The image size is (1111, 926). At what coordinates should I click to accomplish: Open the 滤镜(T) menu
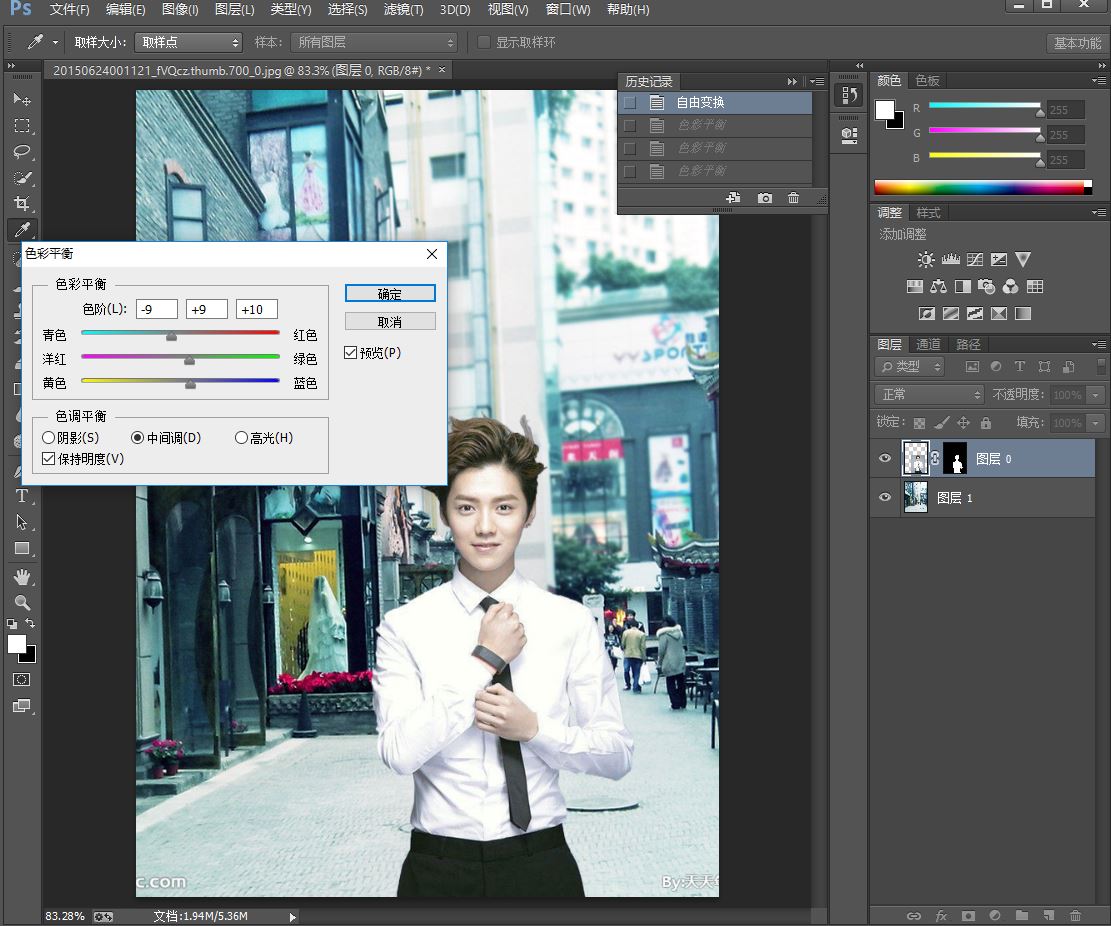pos(403,10)
